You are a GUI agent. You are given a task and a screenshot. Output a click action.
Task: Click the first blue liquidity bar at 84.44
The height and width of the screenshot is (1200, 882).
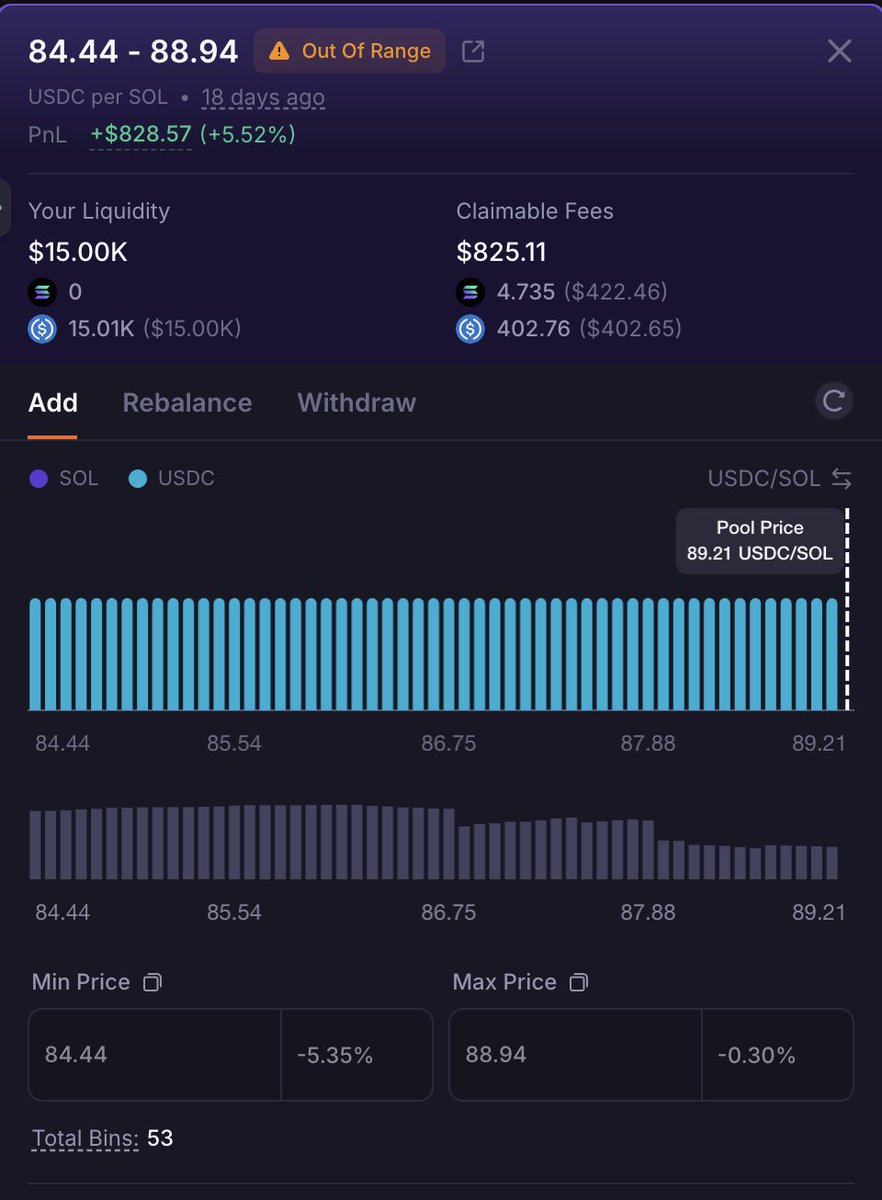click(36, 654)
